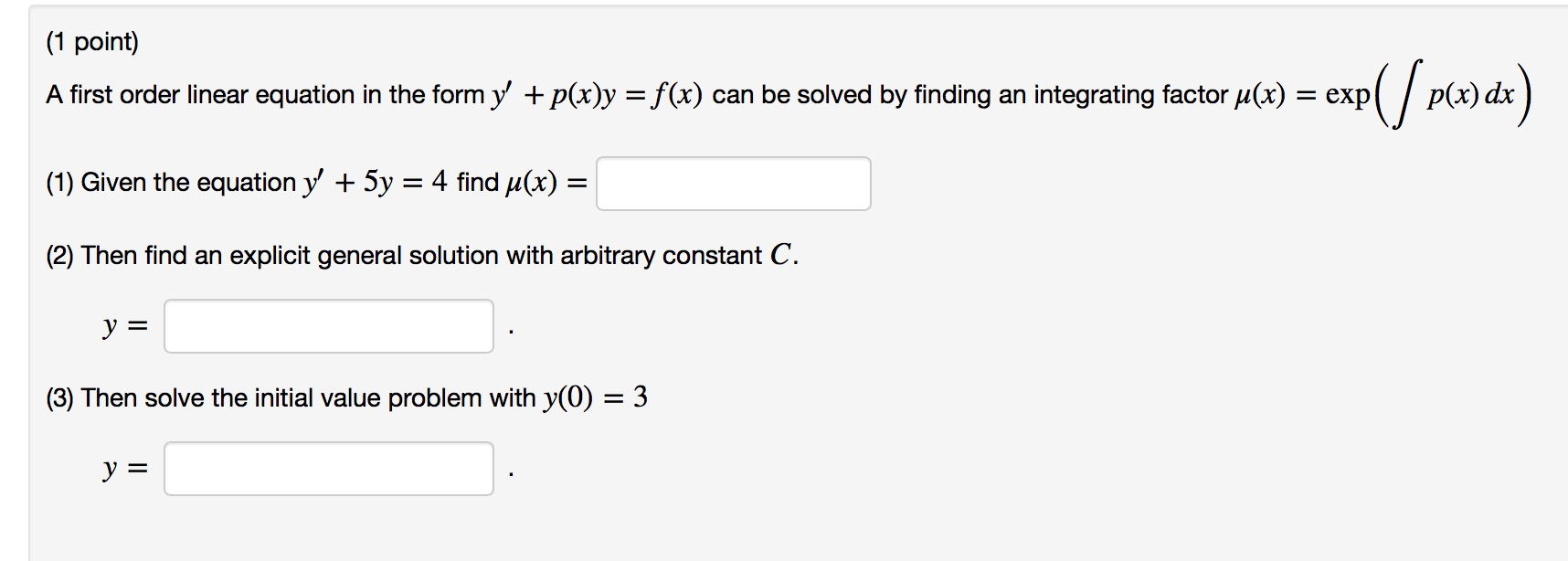Click inside the first empty answer field

(734, 185)
